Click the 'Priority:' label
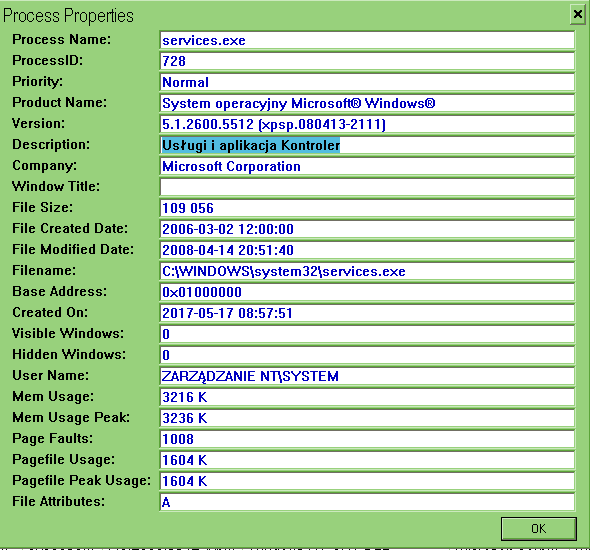Viewport: 590px width, 550px height. click(37, 82)
